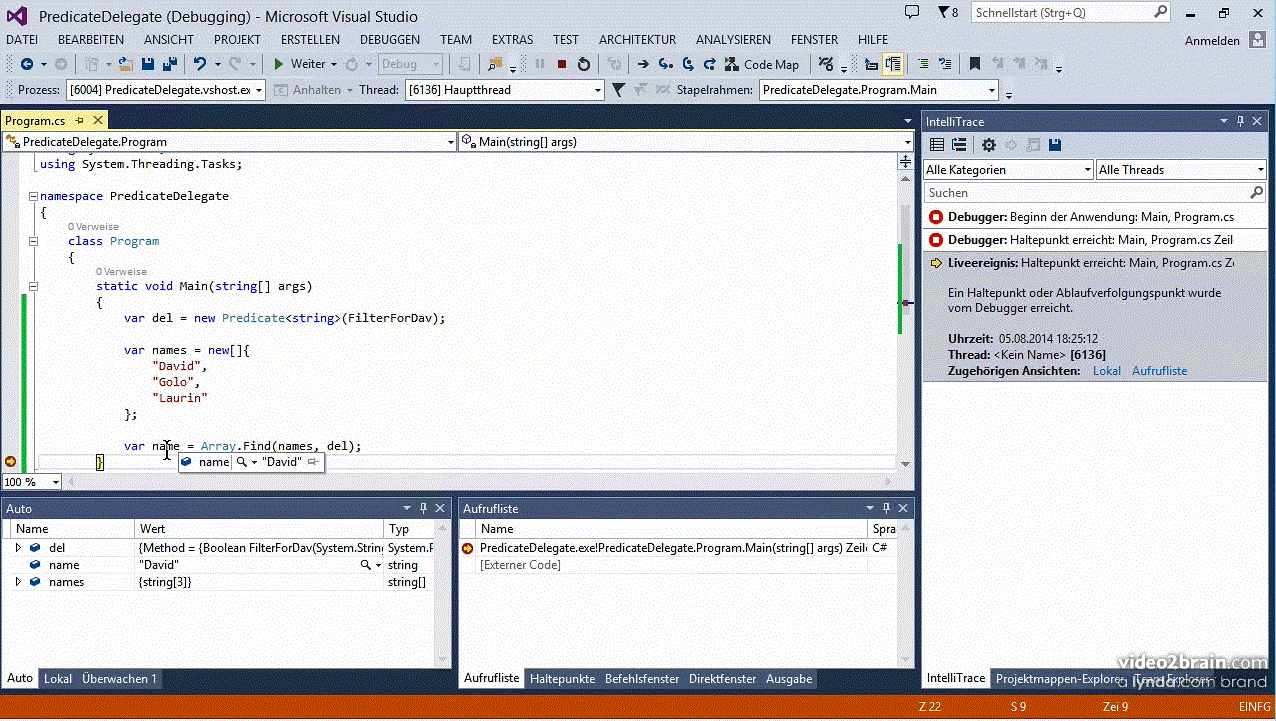This screenshot has width=1276, height=721.
Task: Open the DEBUGGEN menu
Action: pyautogui.click(x=390, y=40)
